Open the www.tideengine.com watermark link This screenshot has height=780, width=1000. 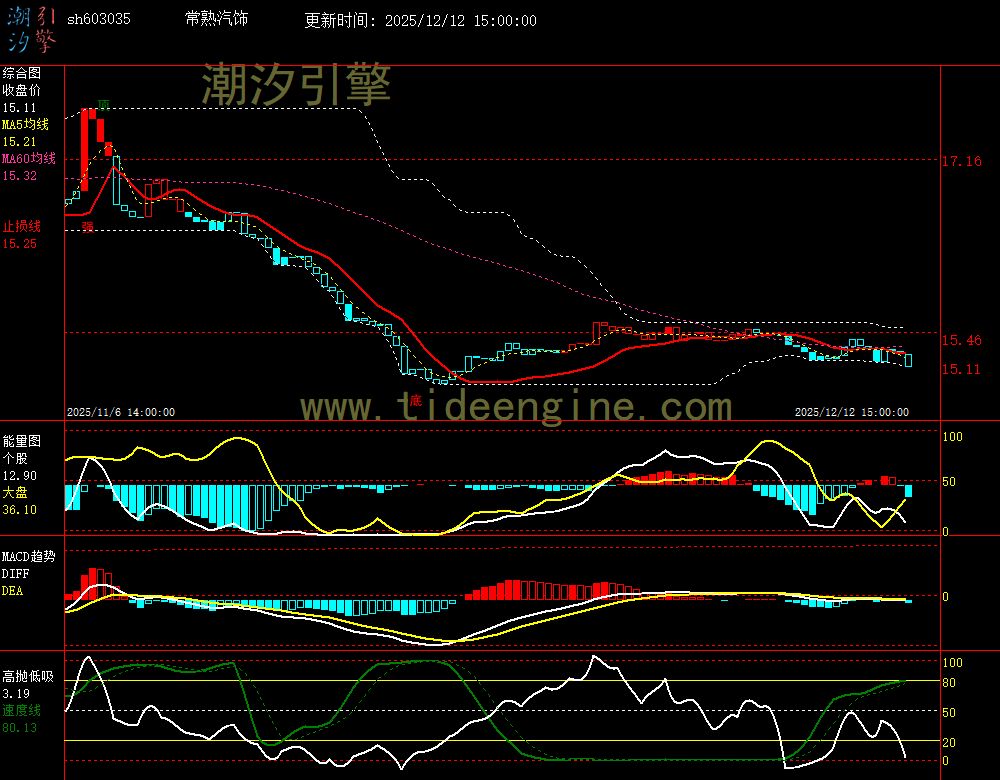point(513,406)
